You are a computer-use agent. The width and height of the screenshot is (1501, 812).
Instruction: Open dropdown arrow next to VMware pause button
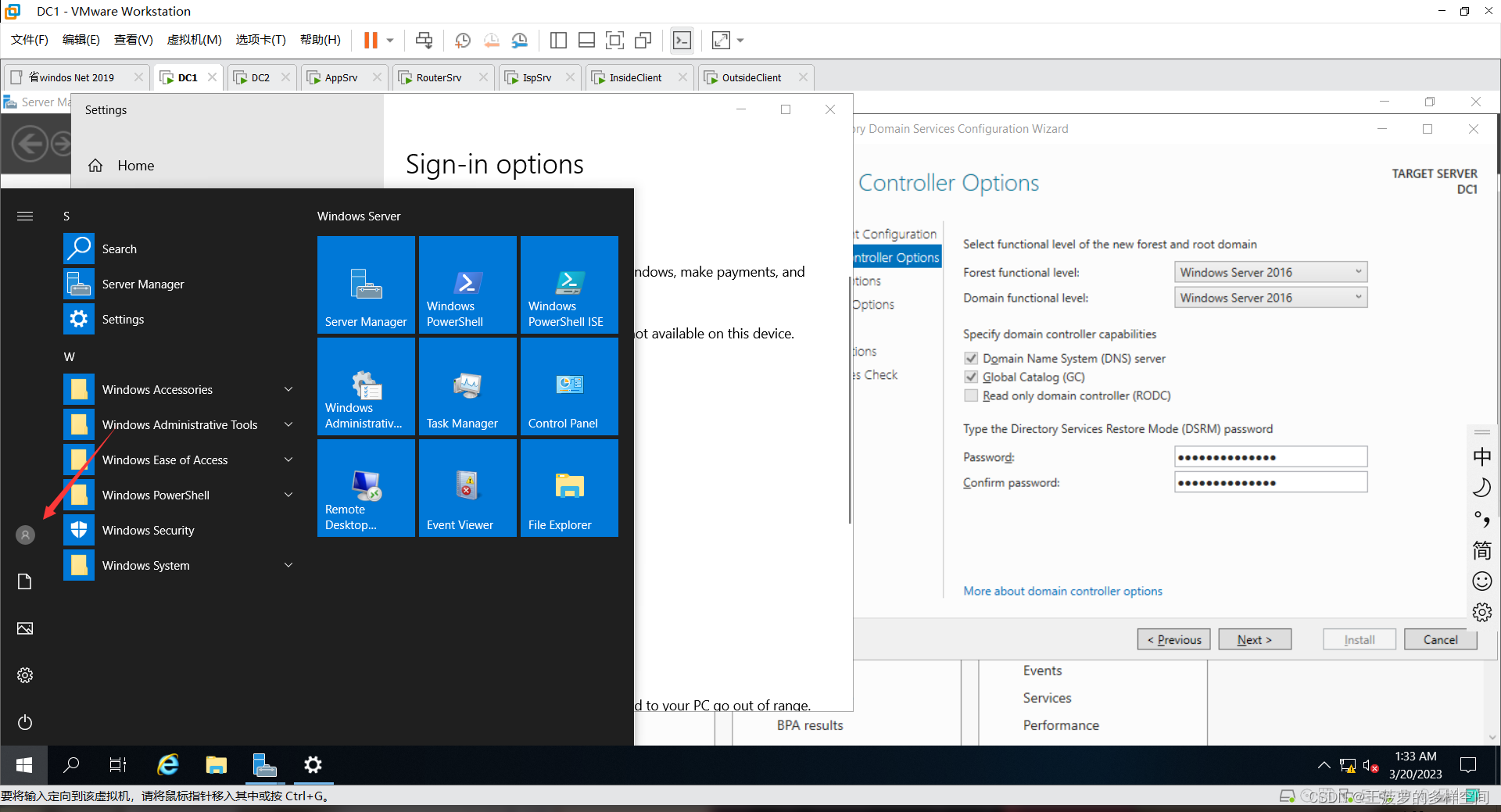(x=390, y=41)
